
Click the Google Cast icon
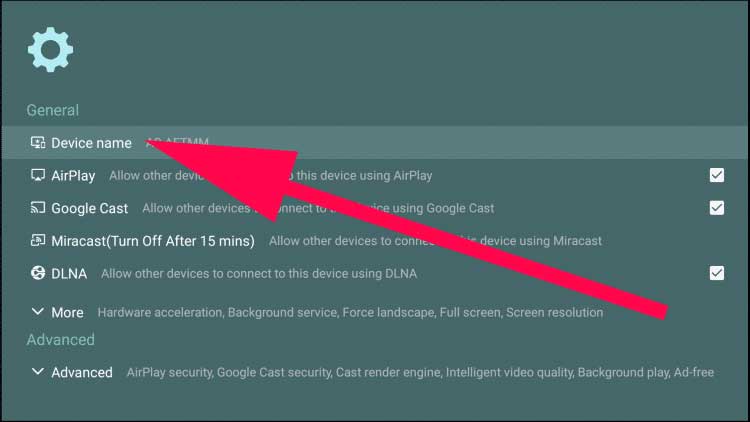tap(38, 208)
